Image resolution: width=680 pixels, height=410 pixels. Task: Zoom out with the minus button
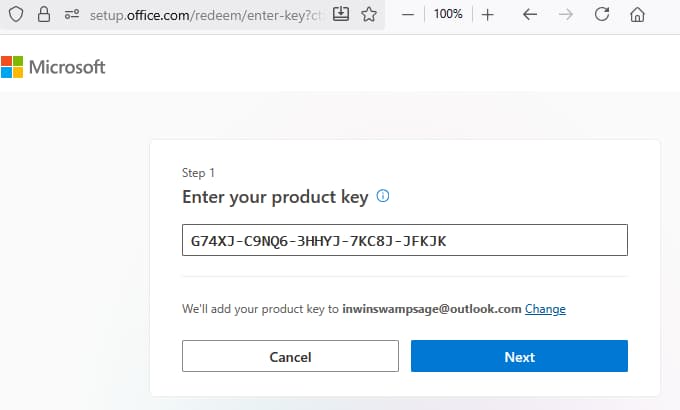click(x=408, y=15)
